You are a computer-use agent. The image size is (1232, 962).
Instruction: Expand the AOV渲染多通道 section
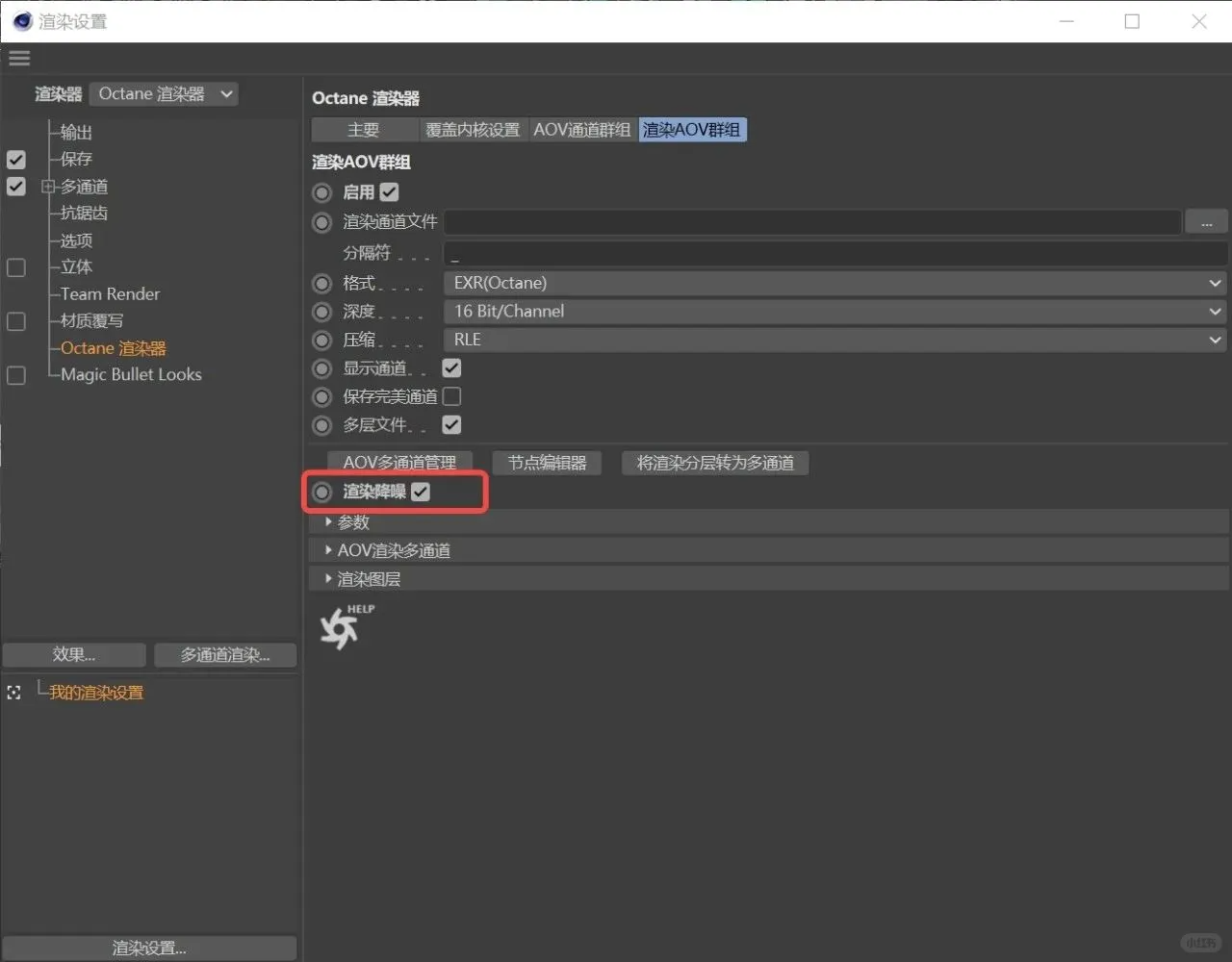tap(393, 551)
